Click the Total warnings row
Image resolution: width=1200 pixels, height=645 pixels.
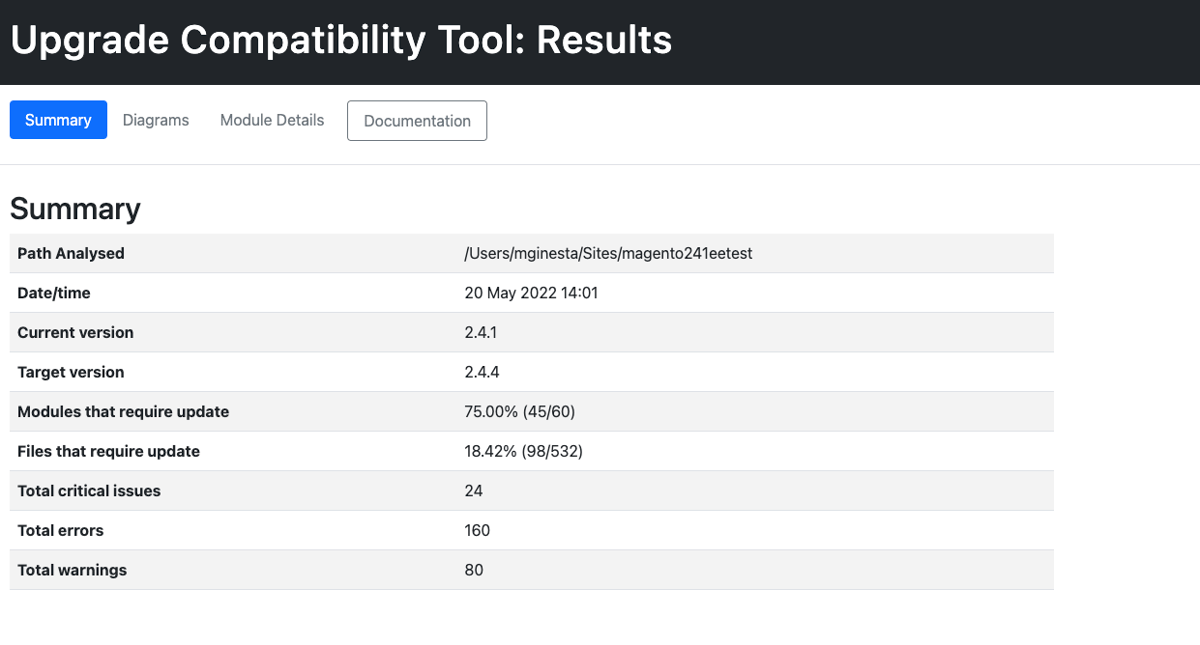(71, 570)
